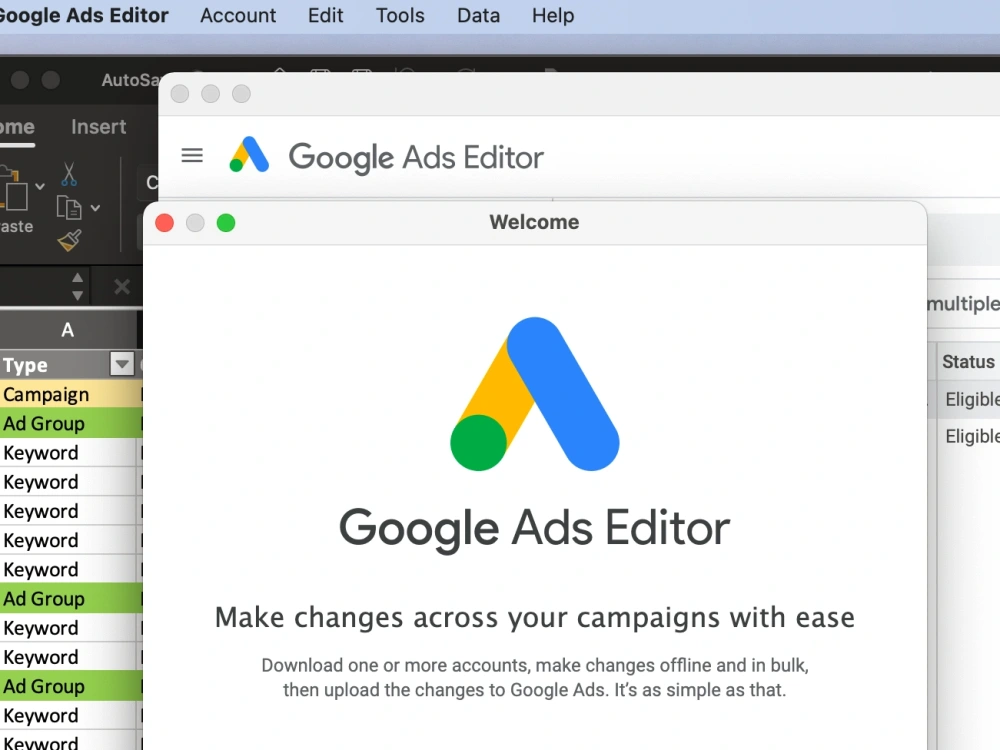Select the first Ad Group cell in Excel
Viewport: 1000px width, 750px height.
click(x=68, y=423)
